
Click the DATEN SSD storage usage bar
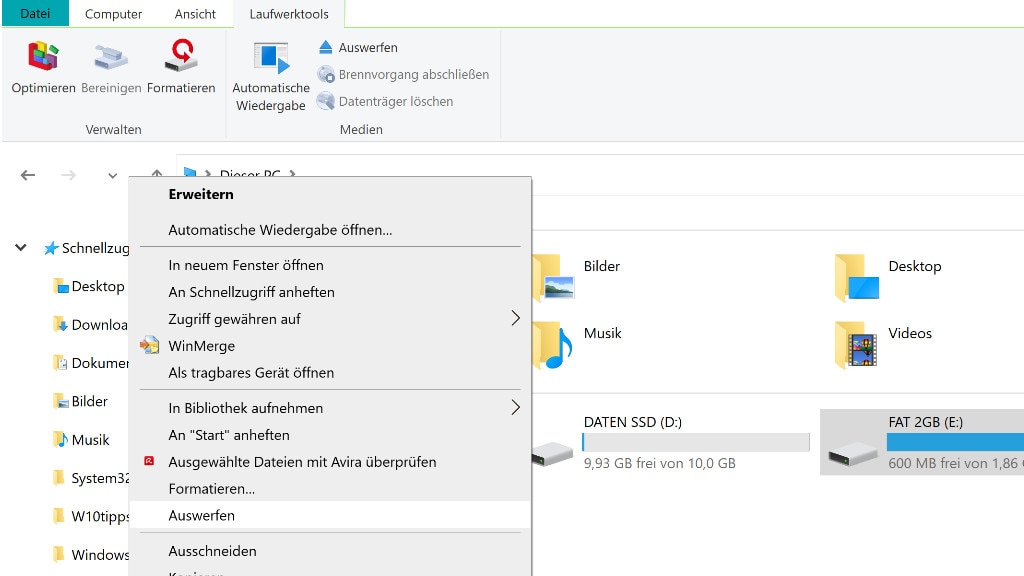695,443
